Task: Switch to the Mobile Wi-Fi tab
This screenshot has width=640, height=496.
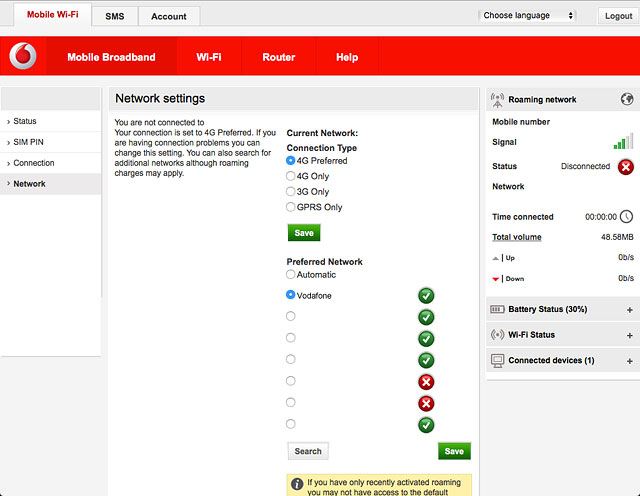Action: 53,15
